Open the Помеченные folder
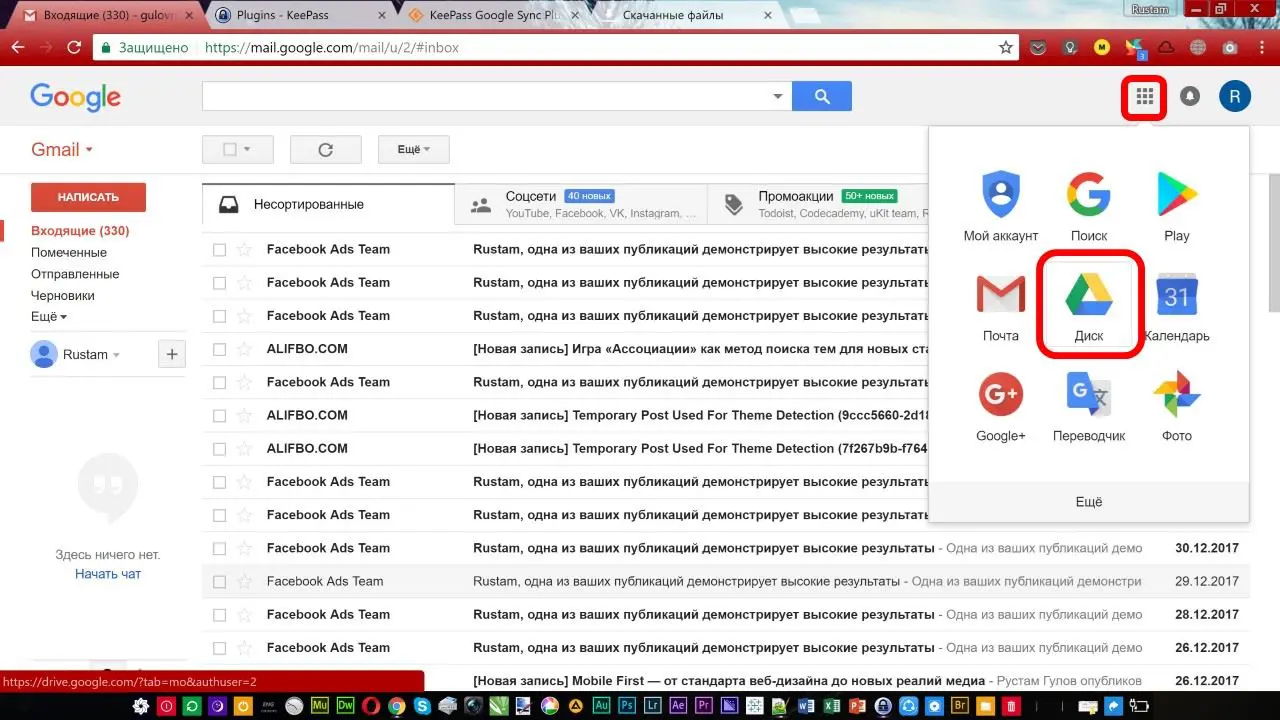The height and width of the screenshot is (720, 1280). click(69, 252)
